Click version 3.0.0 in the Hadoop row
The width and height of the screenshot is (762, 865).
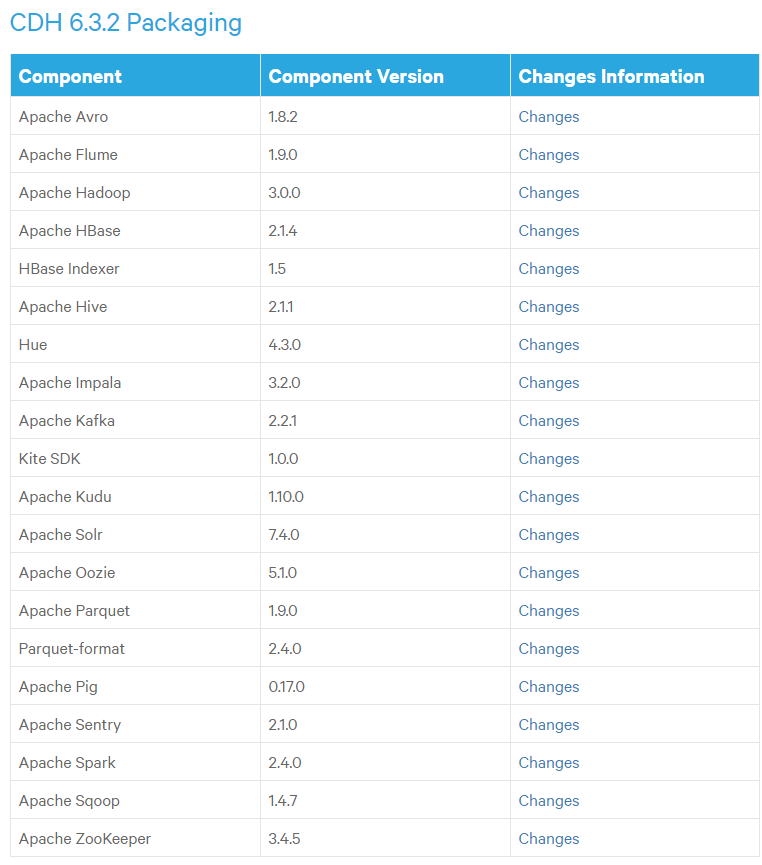pos(284,193)
